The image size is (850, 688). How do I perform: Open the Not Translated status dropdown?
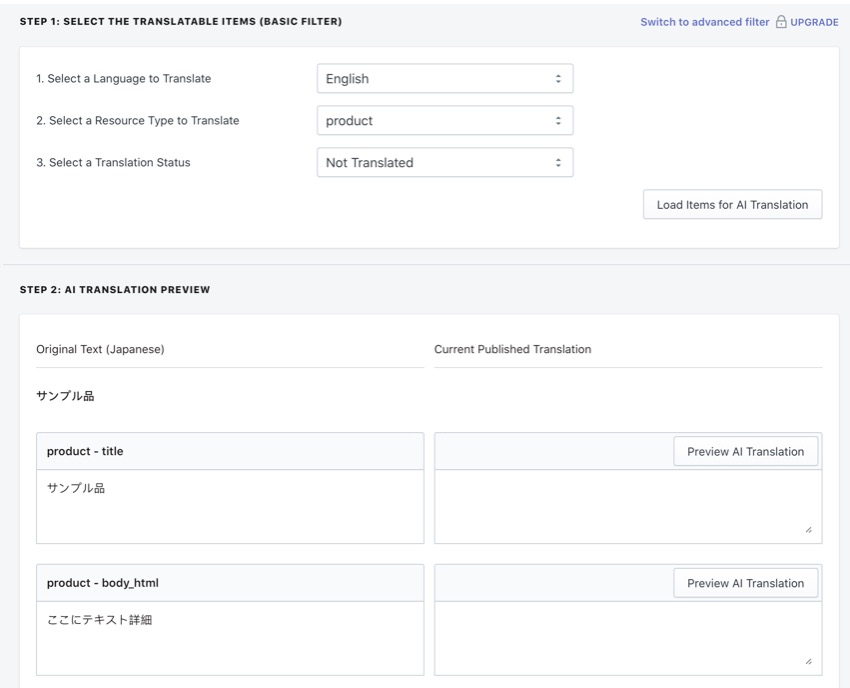coord(445,163)
